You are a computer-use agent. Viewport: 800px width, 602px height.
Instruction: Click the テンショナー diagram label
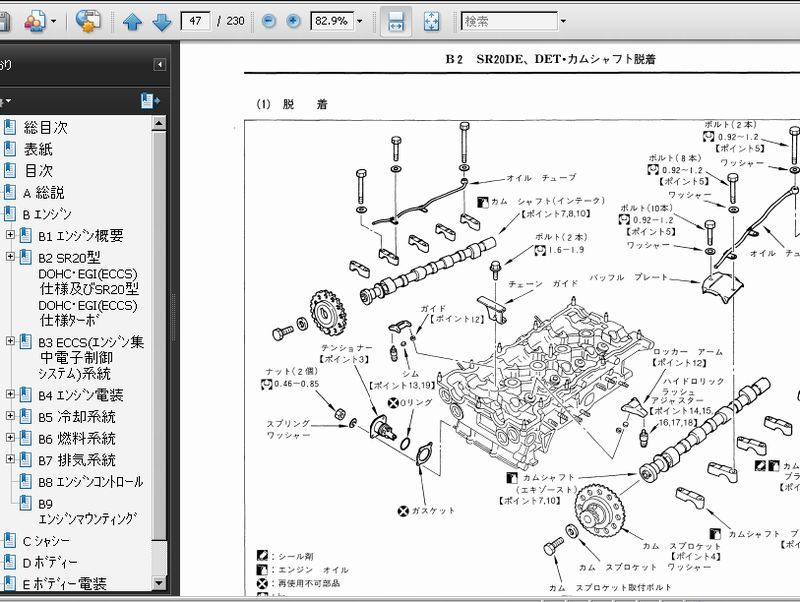(x=347, y=348)
